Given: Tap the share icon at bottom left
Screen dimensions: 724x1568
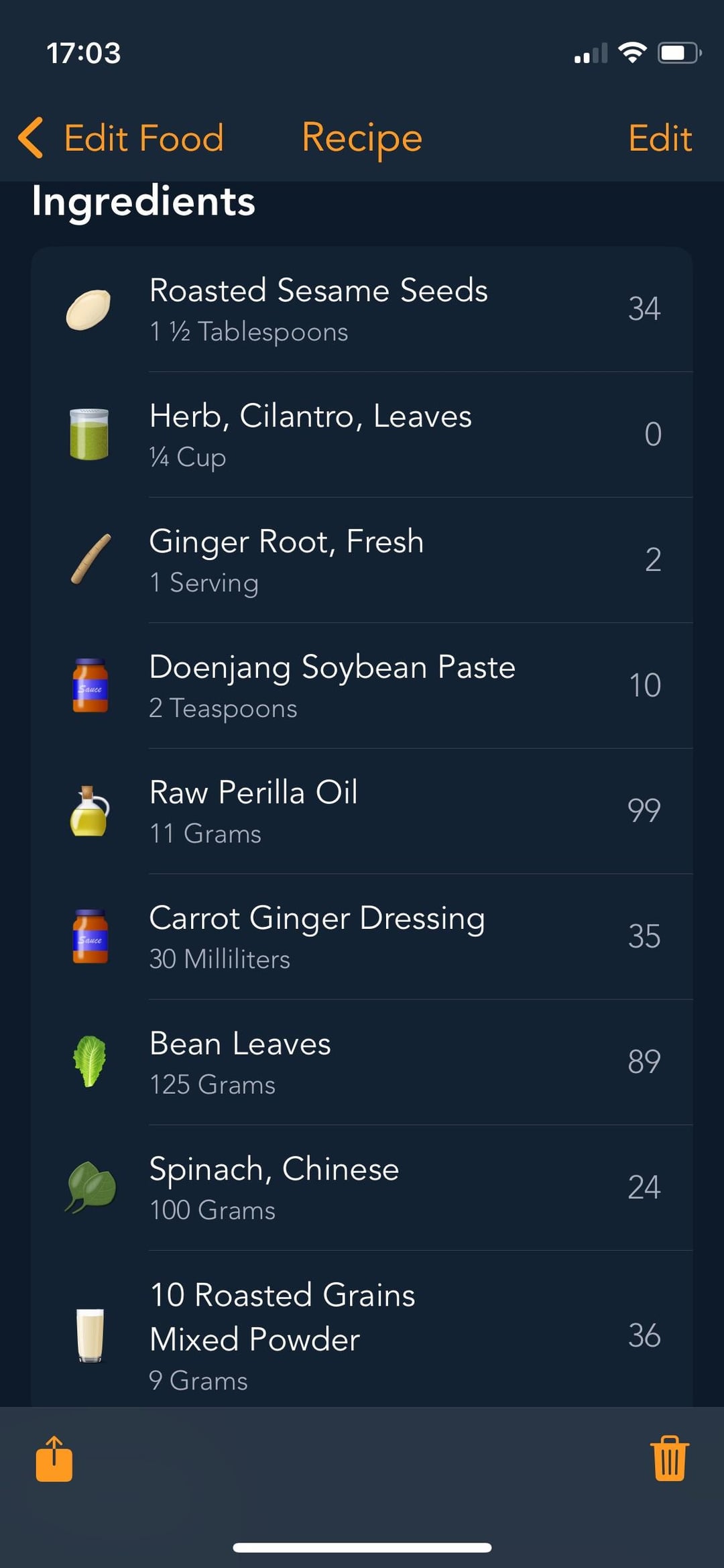Looking at the screenshot, I should tap(54, 1459).
